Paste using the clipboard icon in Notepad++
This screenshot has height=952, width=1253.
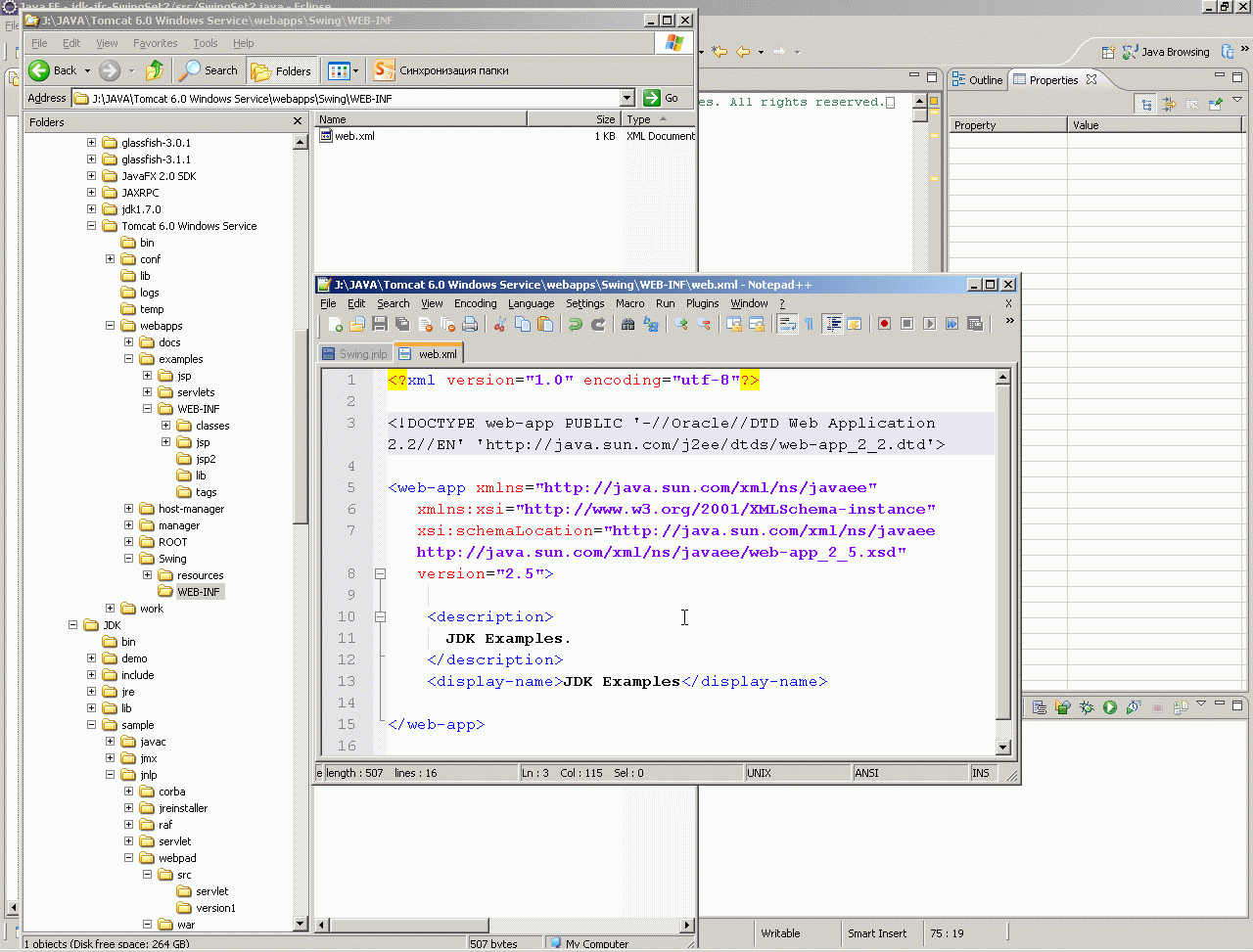tap(545, 324)
